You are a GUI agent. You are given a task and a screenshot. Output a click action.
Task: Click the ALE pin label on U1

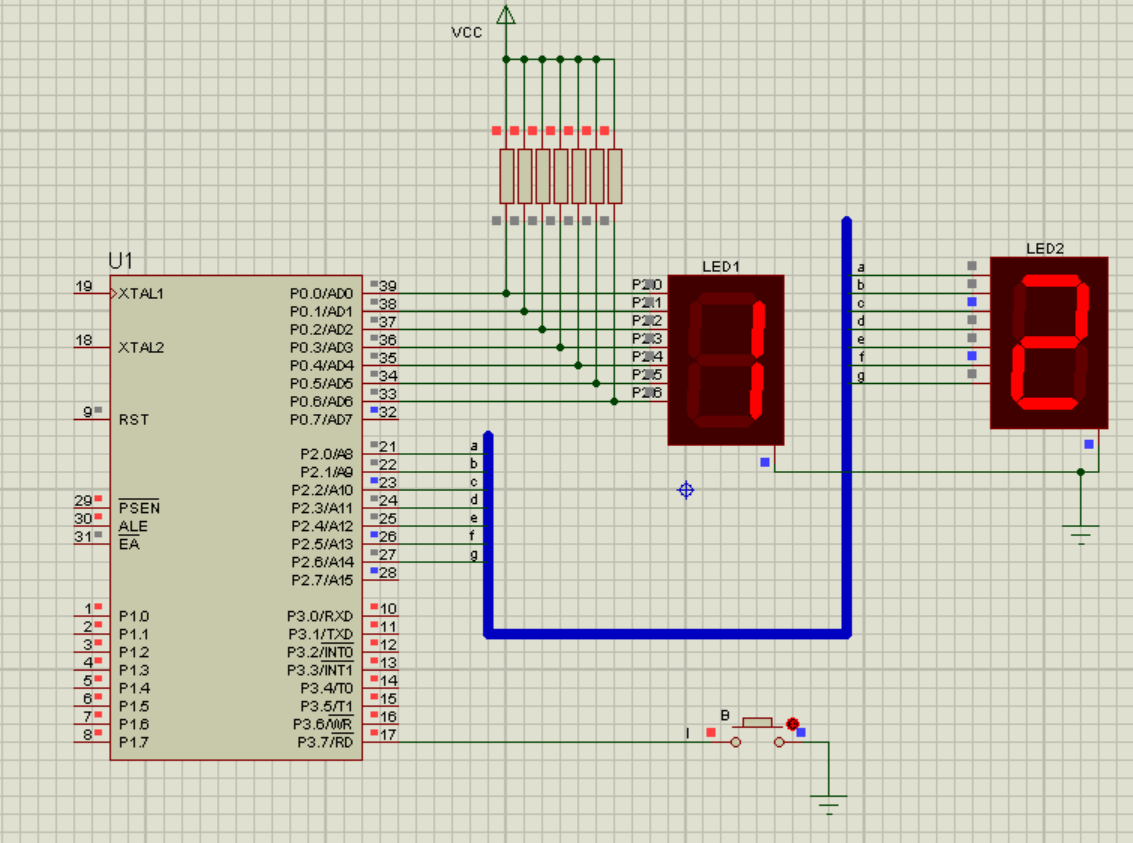click(133, 526)
